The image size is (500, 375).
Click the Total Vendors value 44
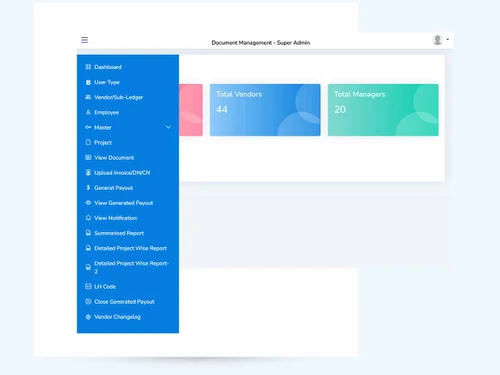(222, 109)
